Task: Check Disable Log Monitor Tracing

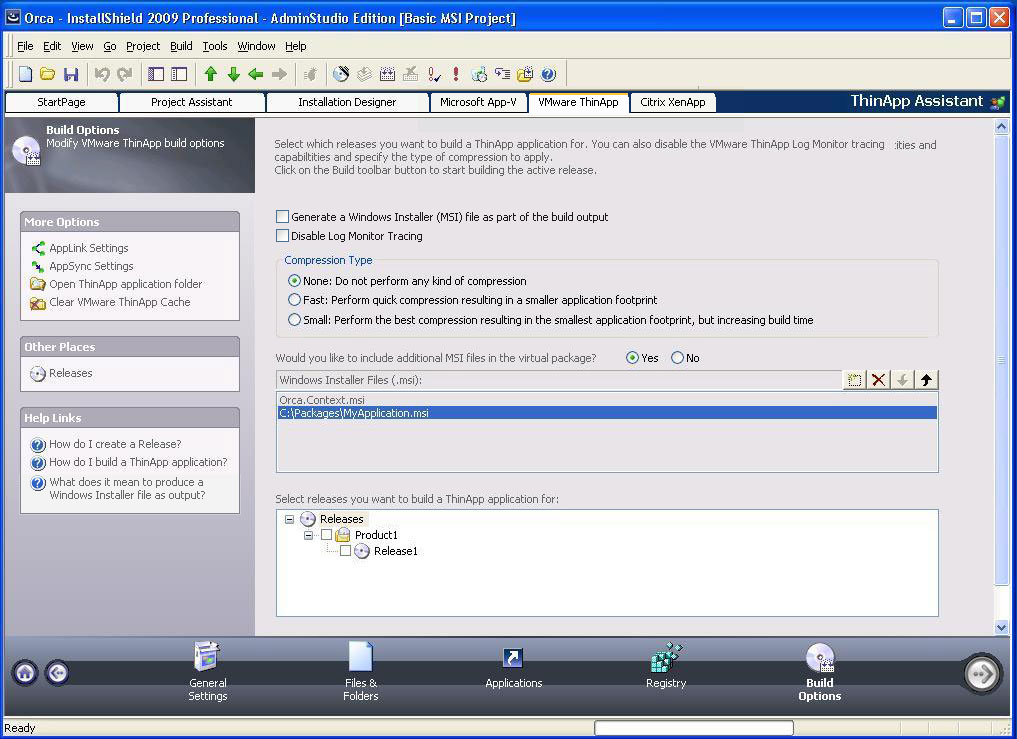Action: click(282, 236)
